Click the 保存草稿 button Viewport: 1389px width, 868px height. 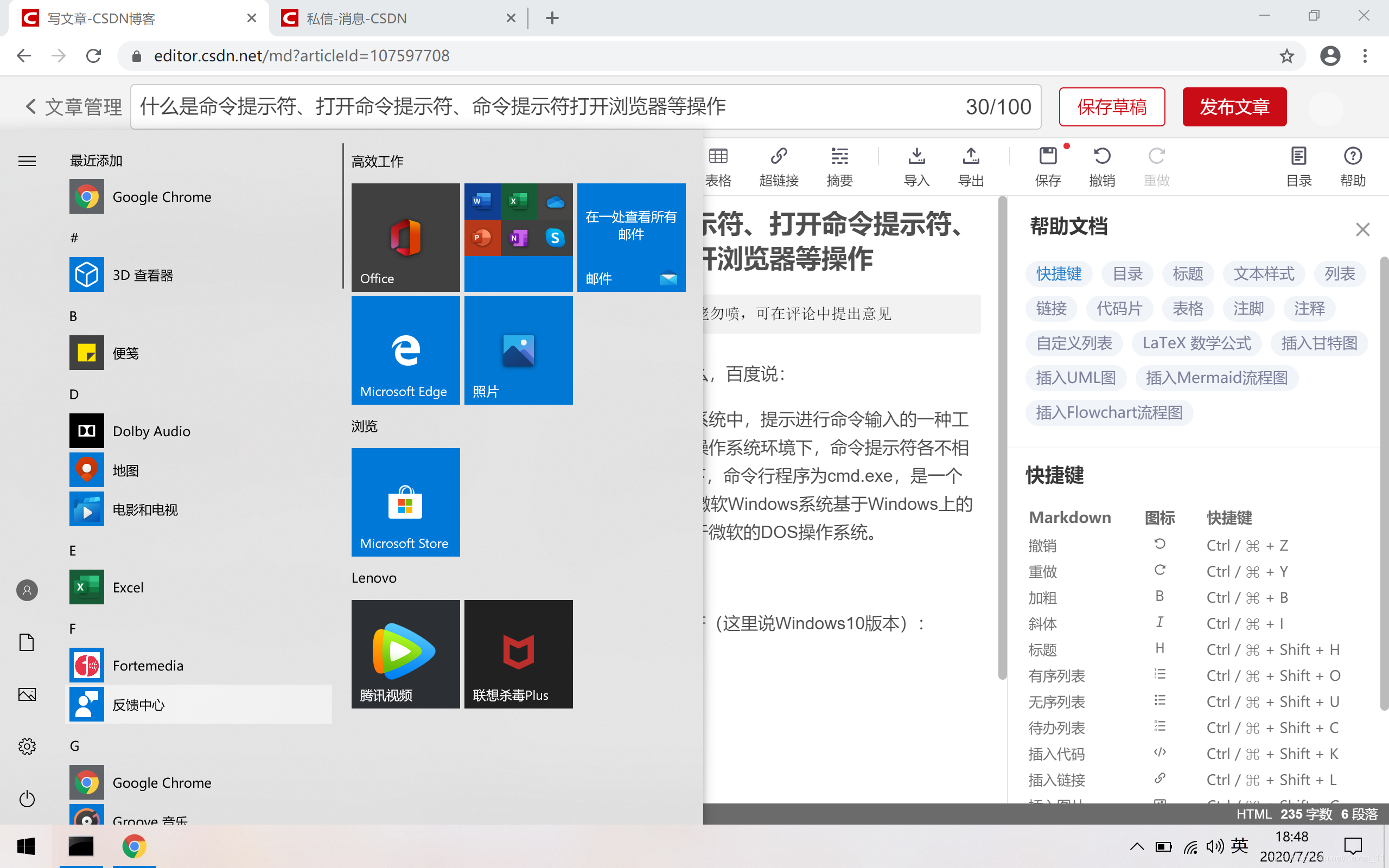click(1111, 107)
